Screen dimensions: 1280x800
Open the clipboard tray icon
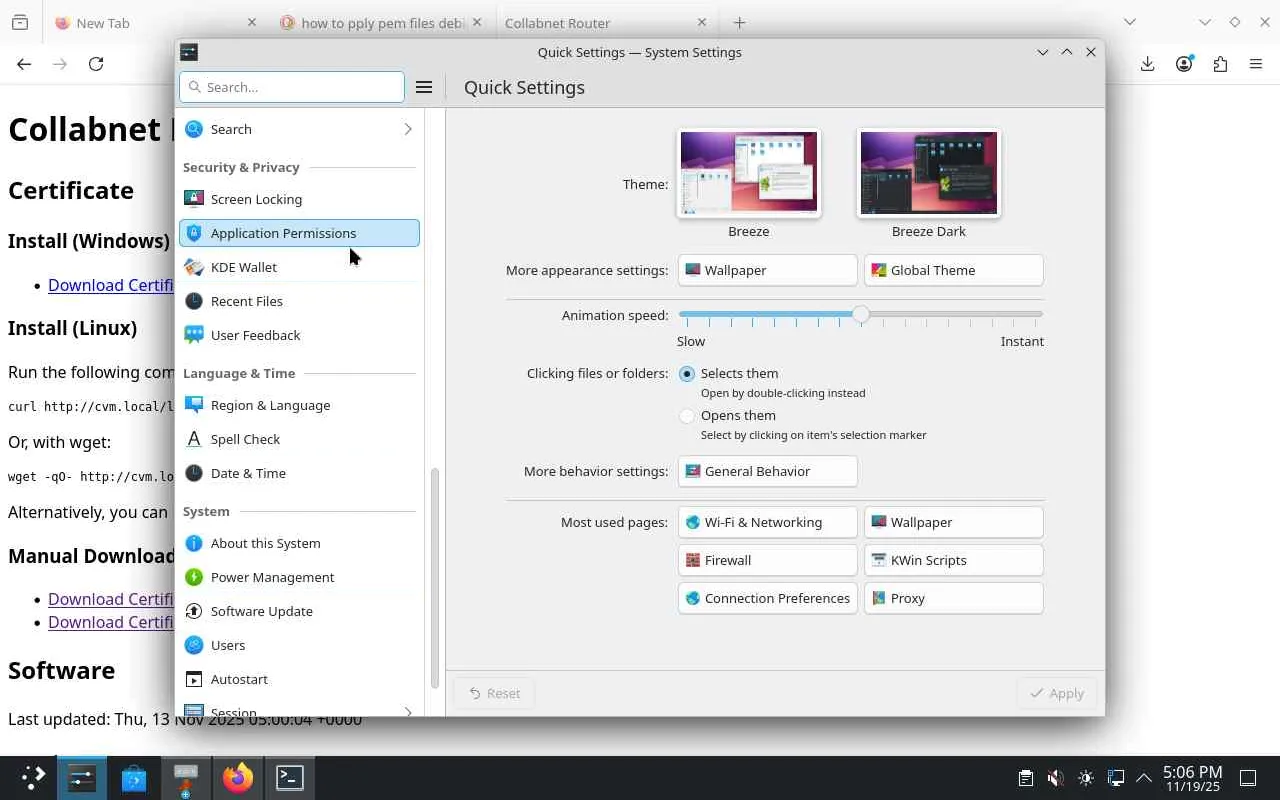[1025, 778]
